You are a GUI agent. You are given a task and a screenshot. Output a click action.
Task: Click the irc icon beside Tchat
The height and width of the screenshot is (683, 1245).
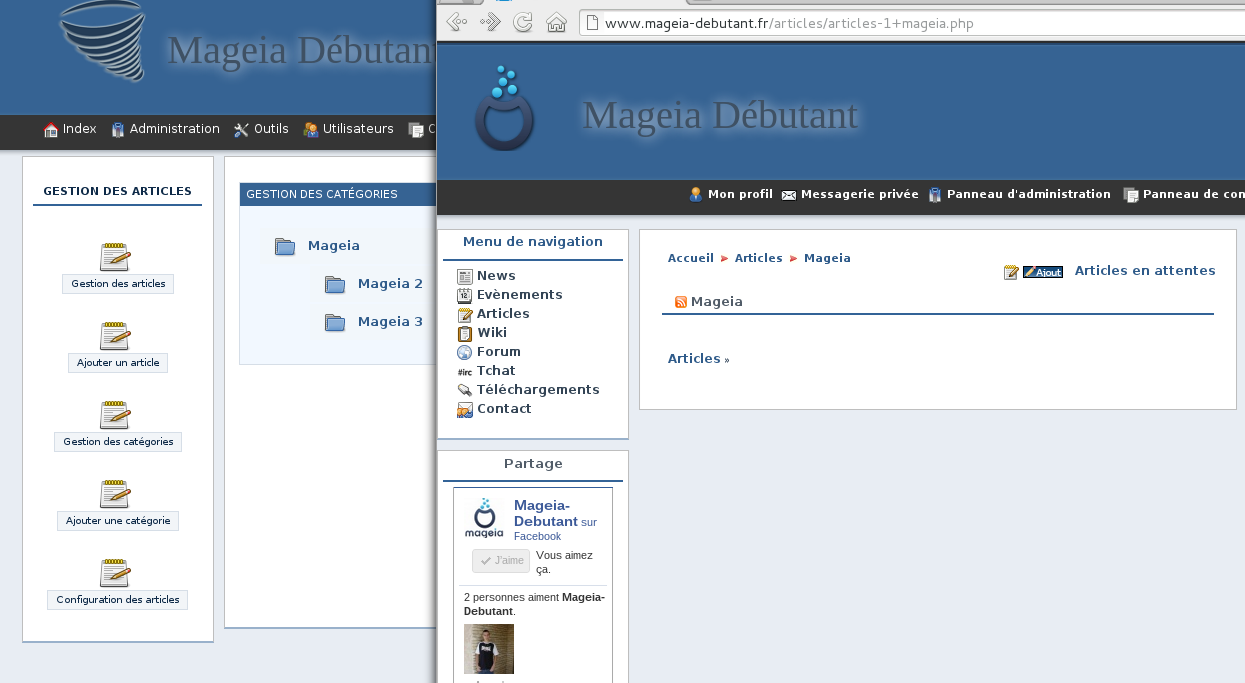click(x=465, y=371)
